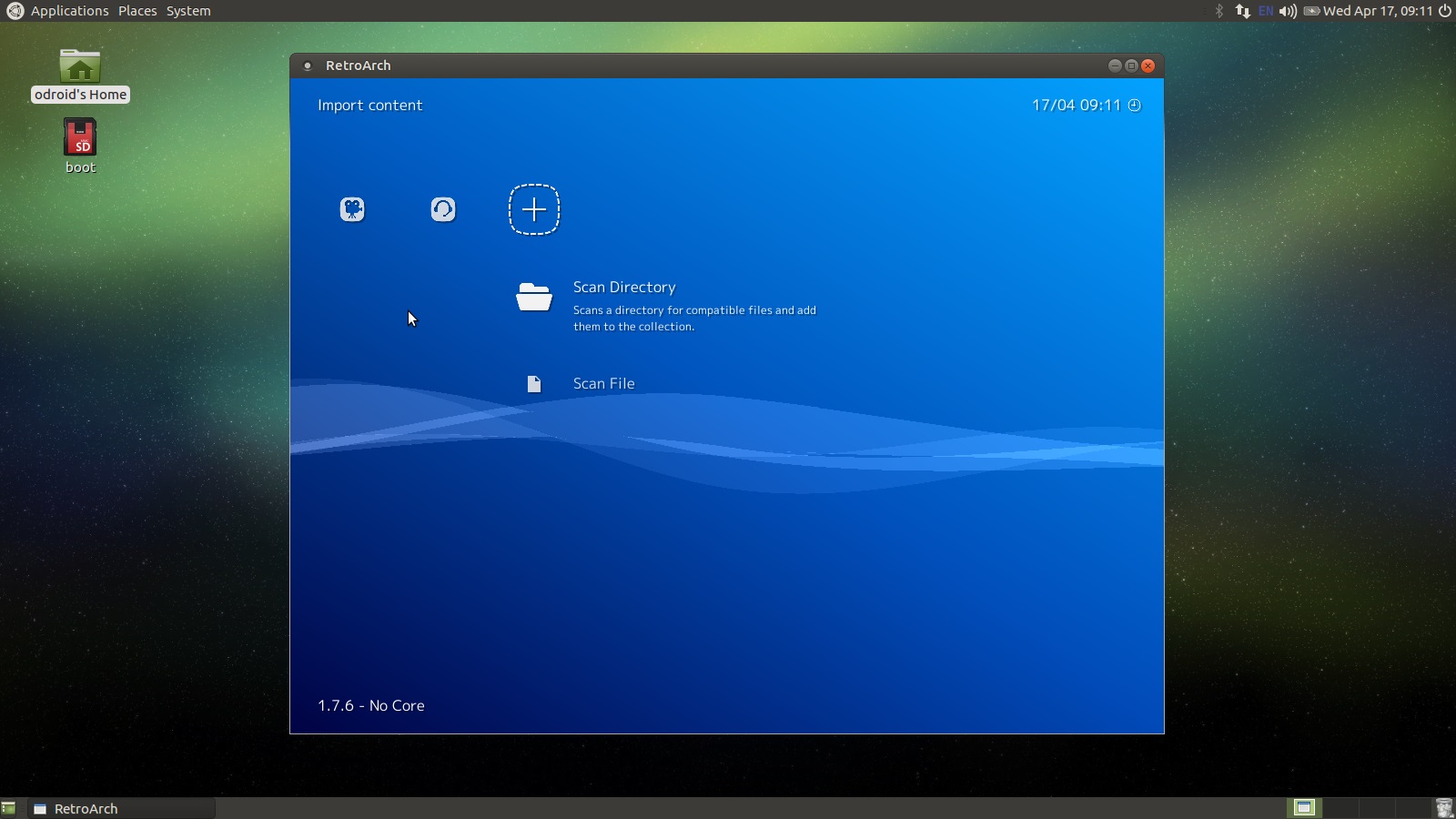Select RetroArch in the bottom taskbar

tap(86, 808)
